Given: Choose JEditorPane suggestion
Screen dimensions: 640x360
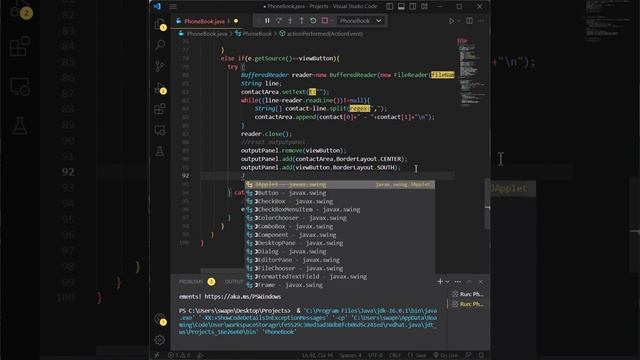Looking at the screenshot, I should pos(340,260).
